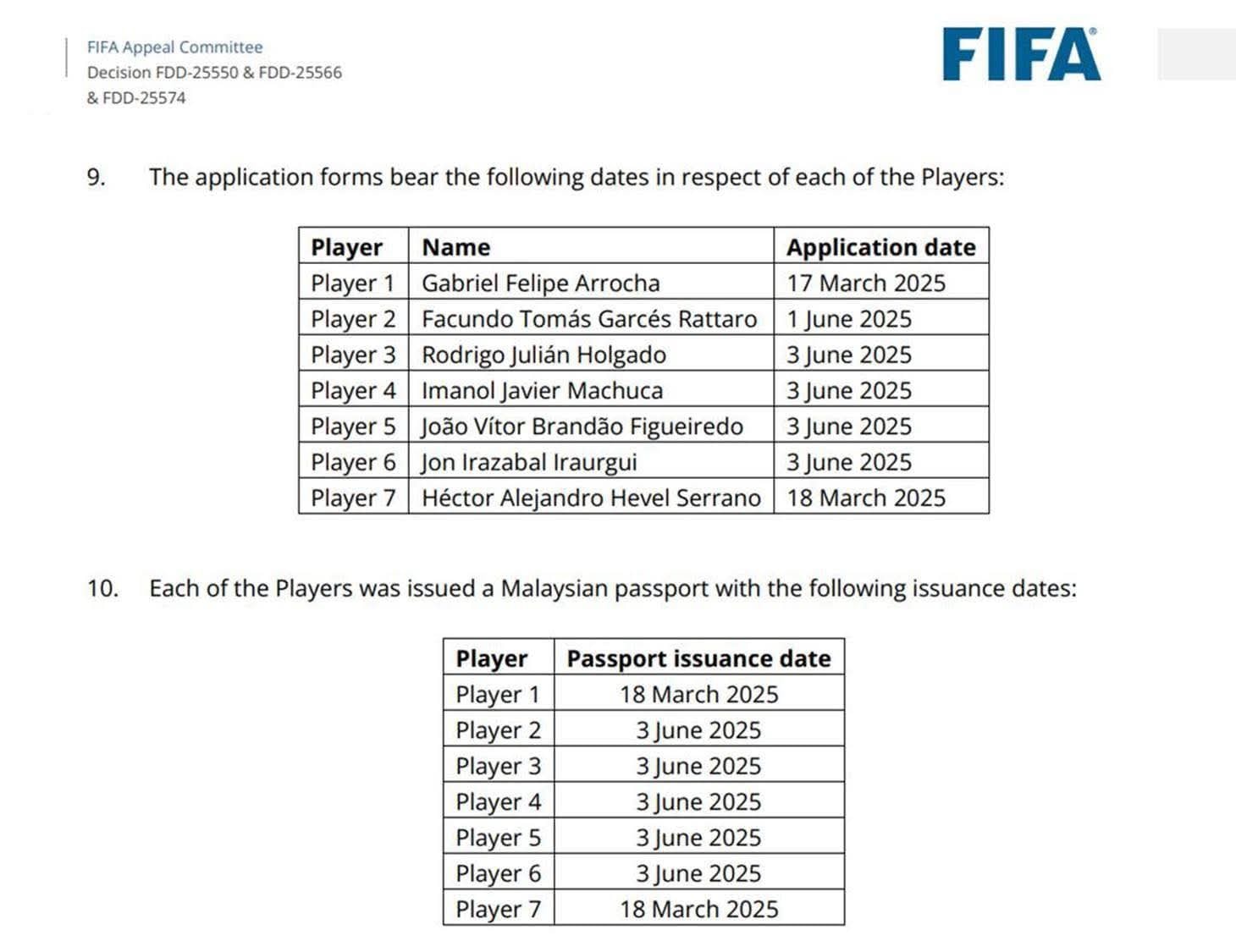
Task: Select the 1 June 2025 application date
Action: coord(848,319)
